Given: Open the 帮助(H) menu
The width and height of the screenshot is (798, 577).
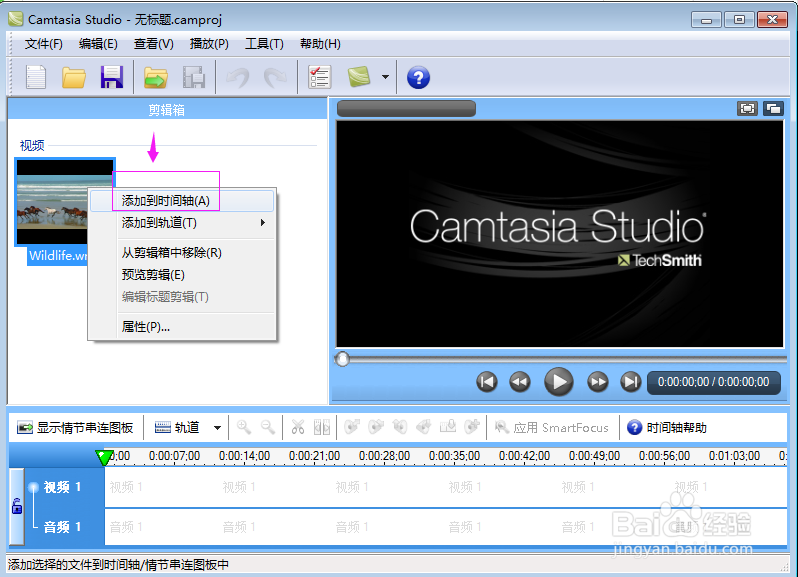Looking at the screenshot, I should 320,44.
